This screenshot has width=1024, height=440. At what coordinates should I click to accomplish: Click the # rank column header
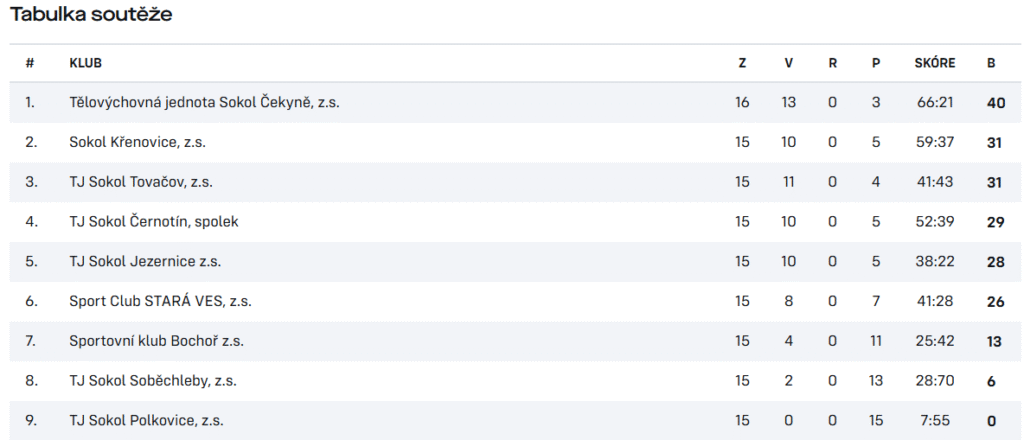point(29,63)
